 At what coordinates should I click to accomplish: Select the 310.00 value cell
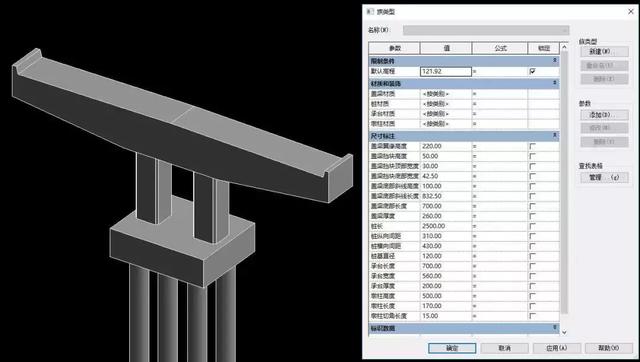pyautogui.click(x=446, y=236)
